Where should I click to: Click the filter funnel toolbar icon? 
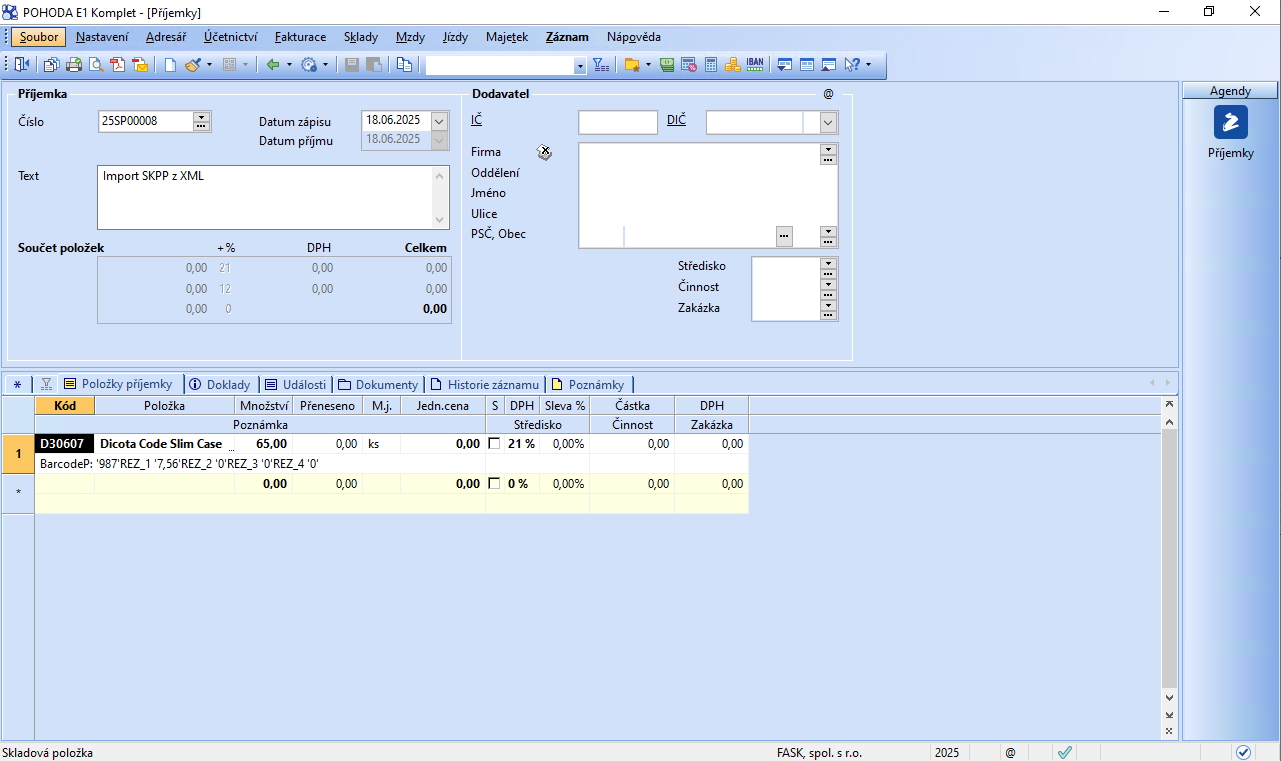600,65
